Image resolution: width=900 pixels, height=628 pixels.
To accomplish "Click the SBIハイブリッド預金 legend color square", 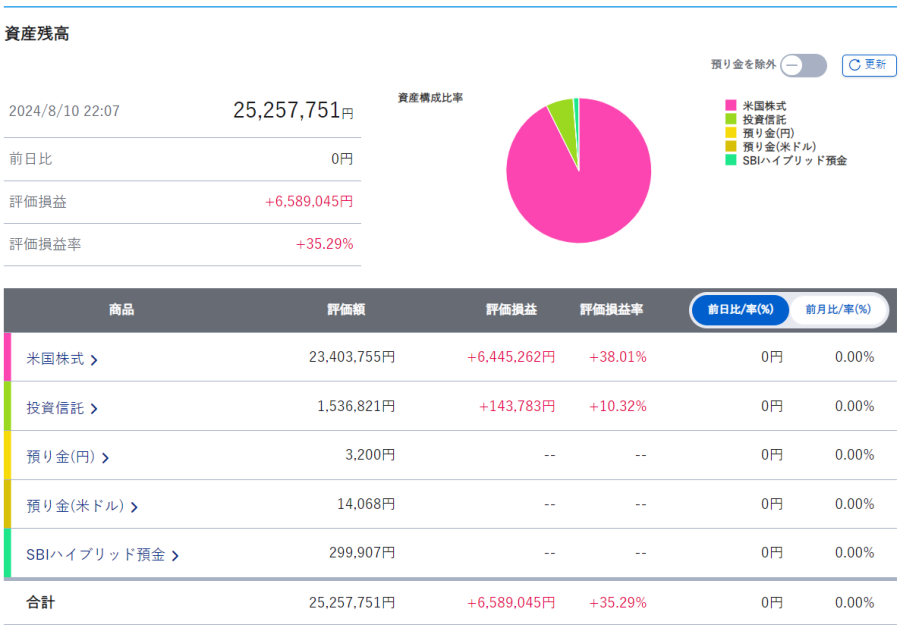I will click(x=731, y=160).
